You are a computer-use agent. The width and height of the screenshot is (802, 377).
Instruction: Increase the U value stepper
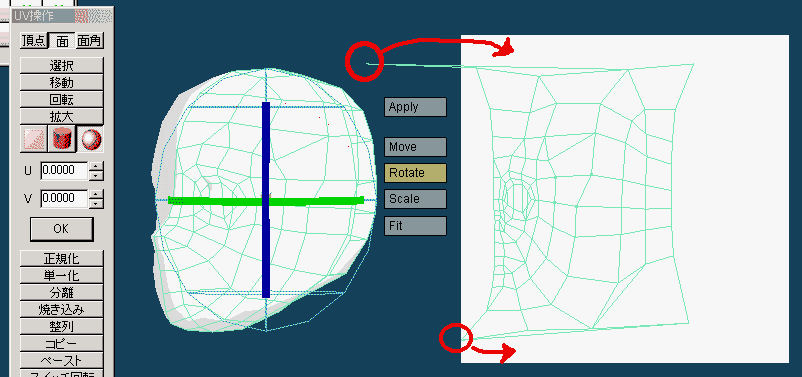coord(96,166)
